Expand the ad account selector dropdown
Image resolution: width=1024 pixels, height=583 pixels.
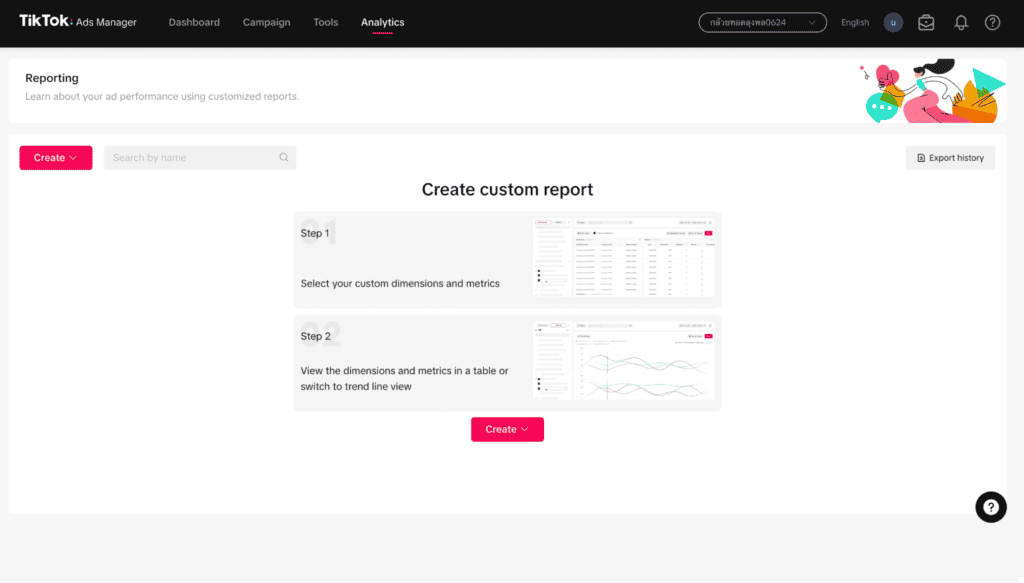762,22
